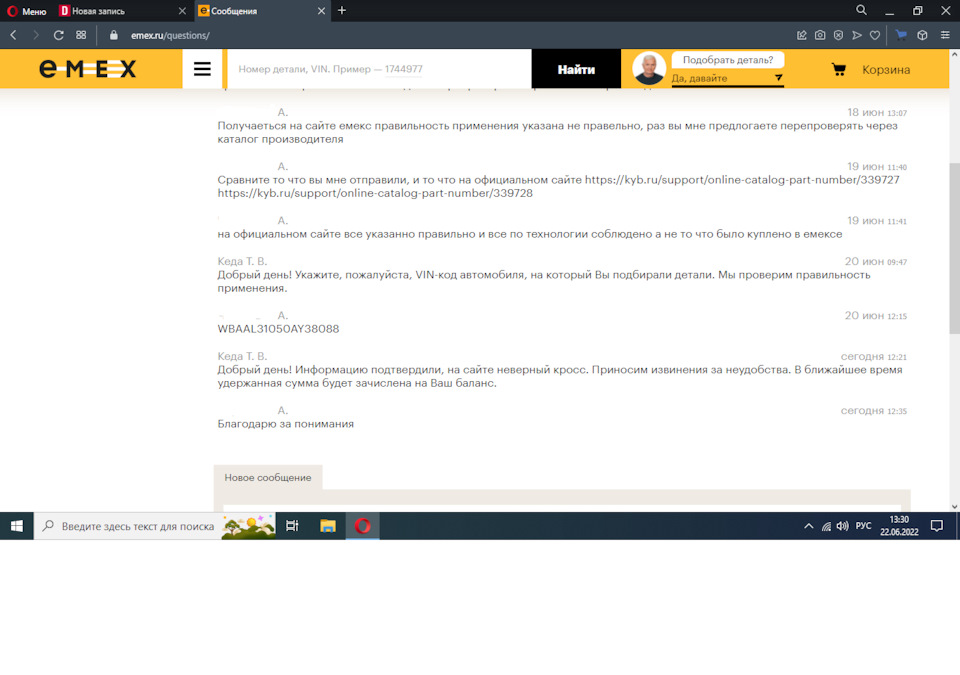The height and width of the screenshot is (675, 960).
Task: Click the scrollbar up arrow
Action: point(954,55)
